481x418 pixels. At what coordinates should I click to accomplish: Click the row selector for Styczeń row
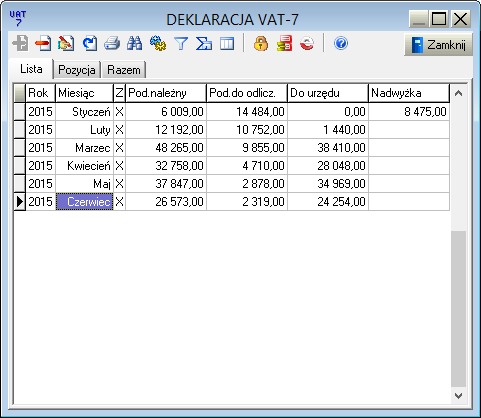point(20,112)
